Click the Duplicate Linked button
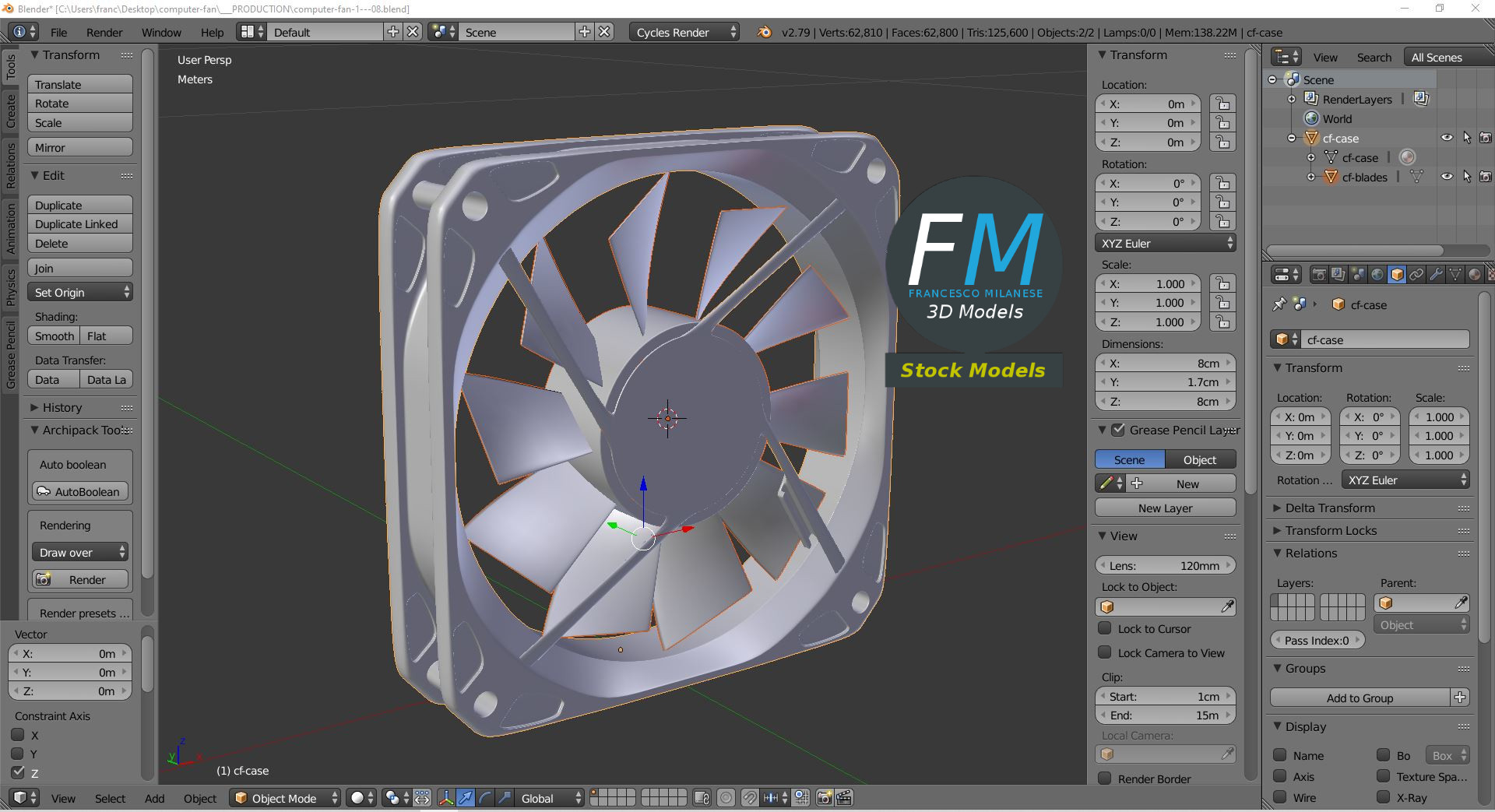The height and width of the screenshot is (812, 1495). (80, 224)
